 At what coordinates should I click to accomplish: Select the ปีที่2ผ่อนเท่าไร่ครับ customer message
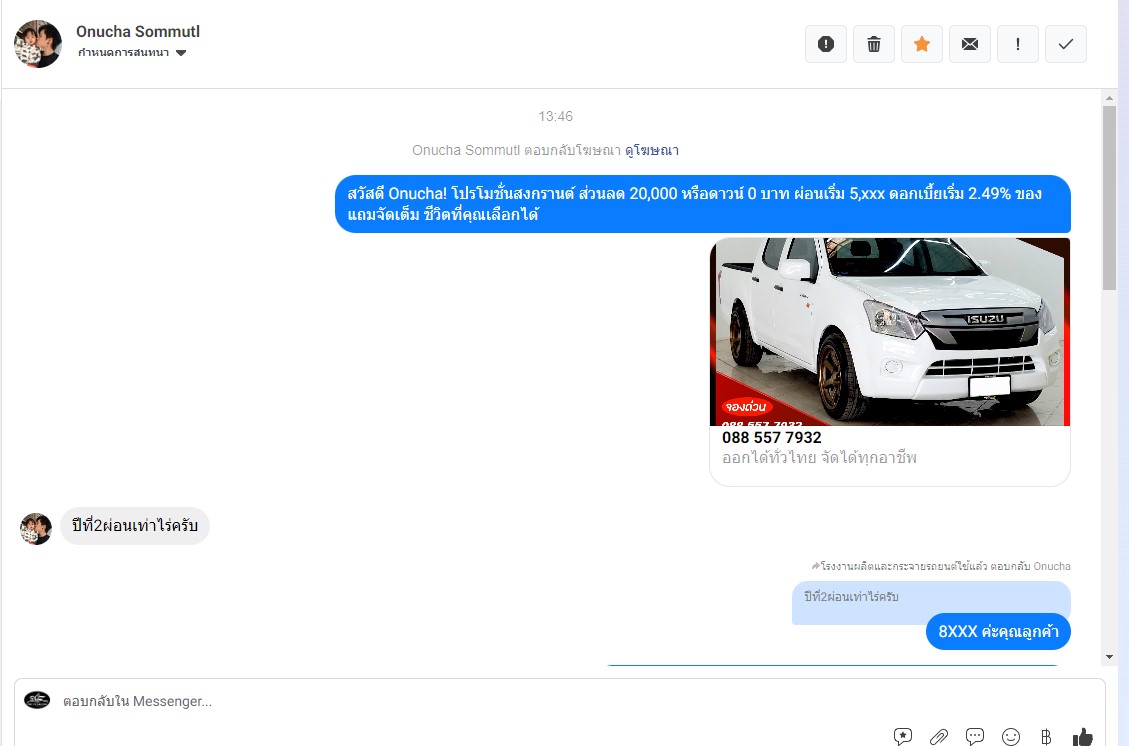pyautogui.click(x=135, y=526)
